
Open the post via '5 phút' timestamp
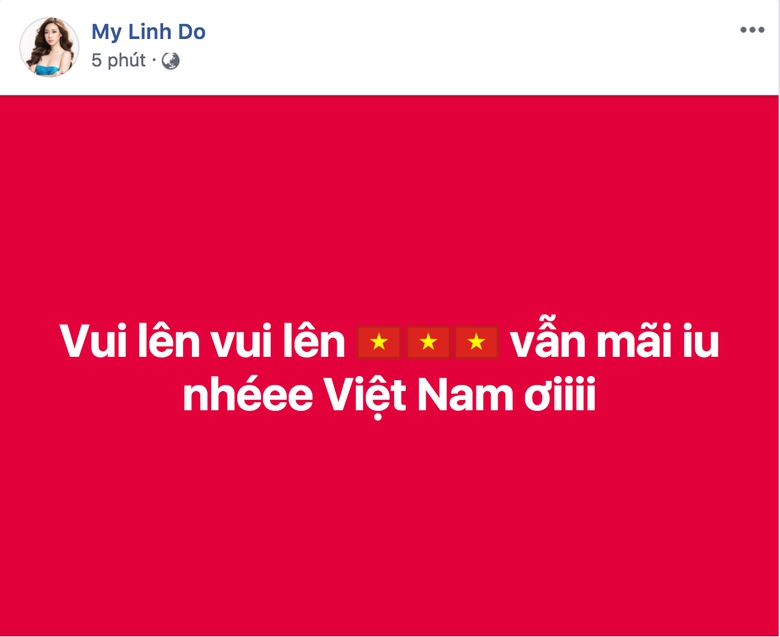[x=118, y=61]
